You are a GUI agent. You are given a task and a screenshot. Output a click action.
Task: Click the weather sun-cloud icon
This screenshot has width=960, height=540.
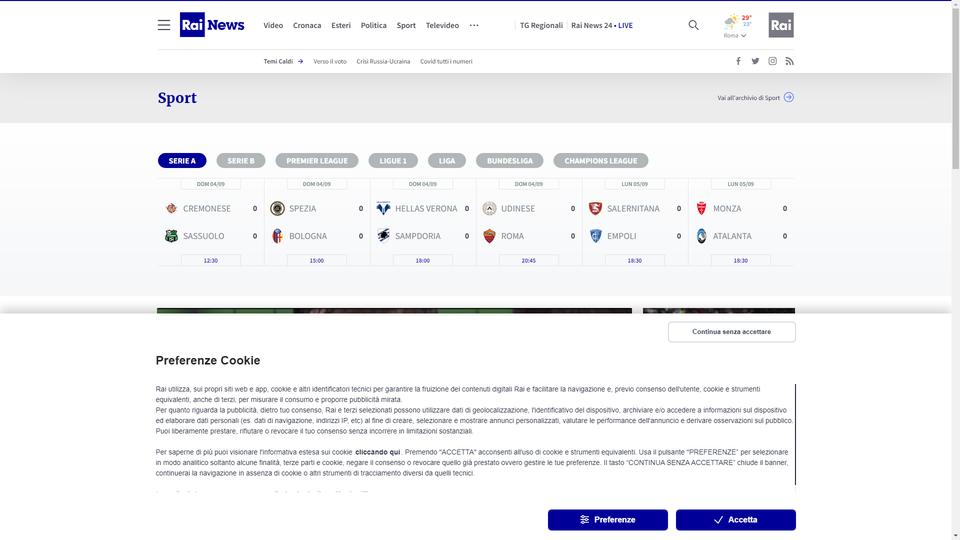click(730, 22)
